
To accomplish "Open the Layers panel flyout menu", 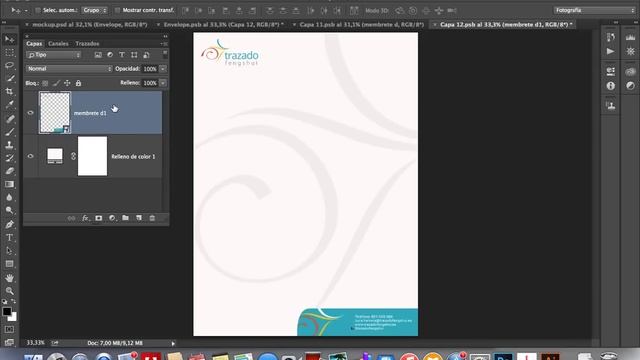I will click(x=164, y=44).
